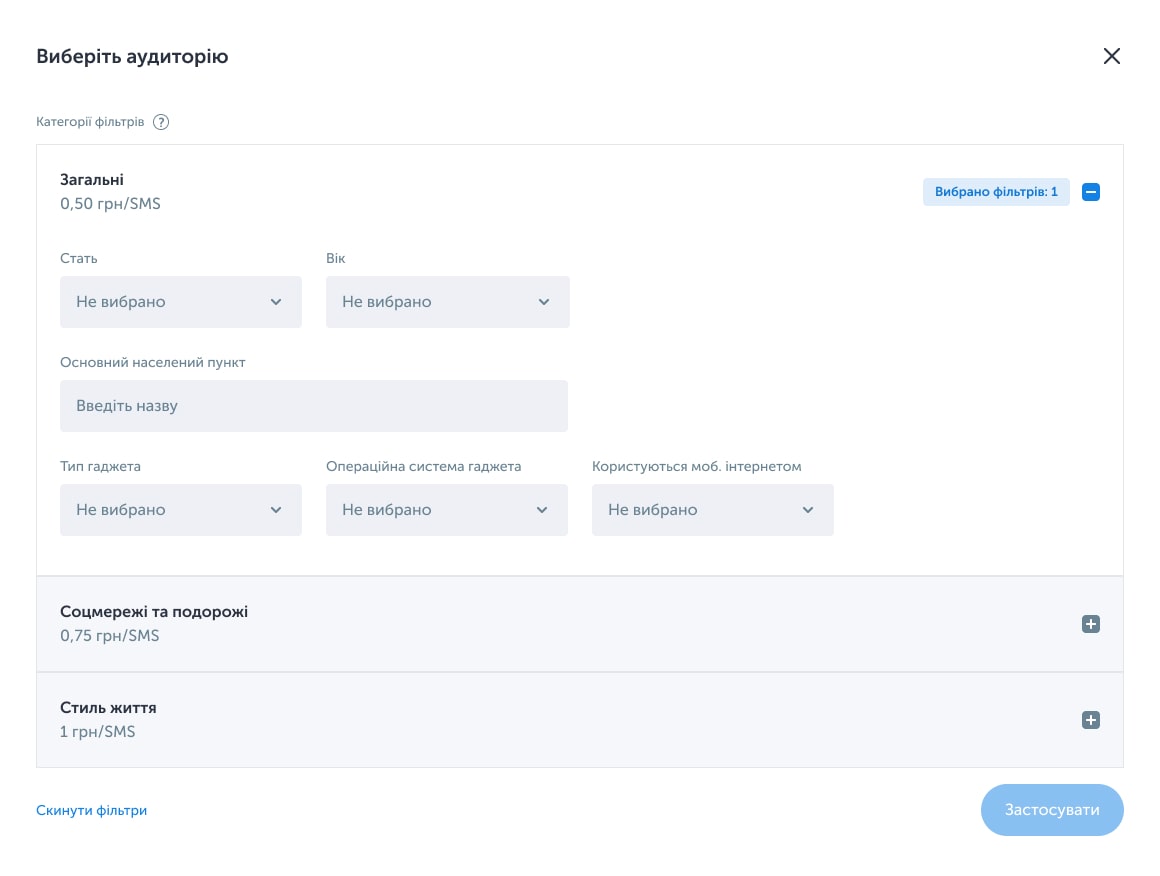Close the audience selection dialog
This screenshot has height=876, width=1160.
click(x=1111, y=56)
